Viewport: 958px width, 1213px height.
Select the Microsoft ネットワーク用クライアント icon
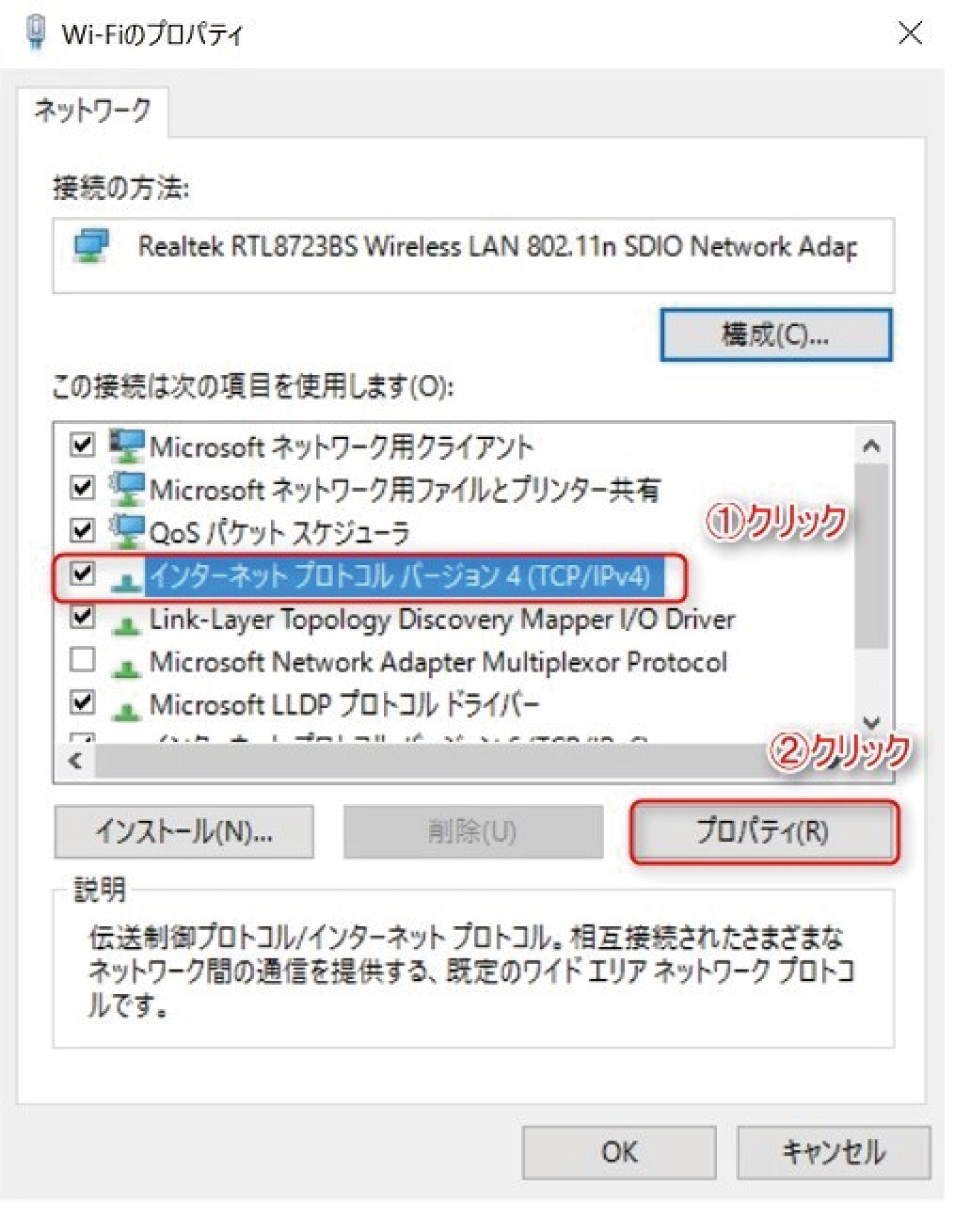point(127,446)
